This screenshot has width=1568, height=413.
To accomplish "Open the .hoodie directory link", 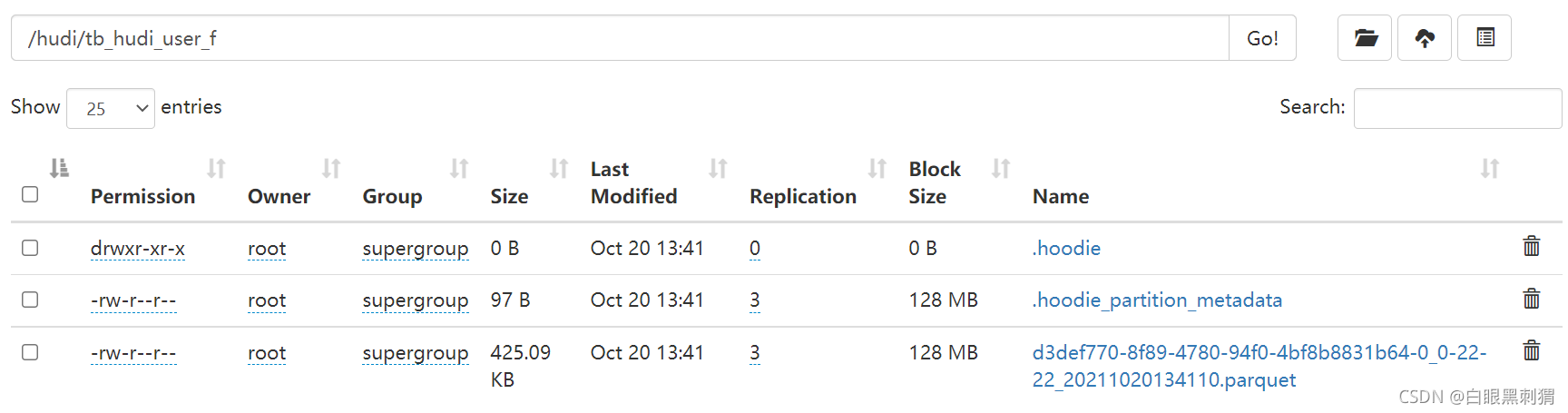I will (1066, 248).
